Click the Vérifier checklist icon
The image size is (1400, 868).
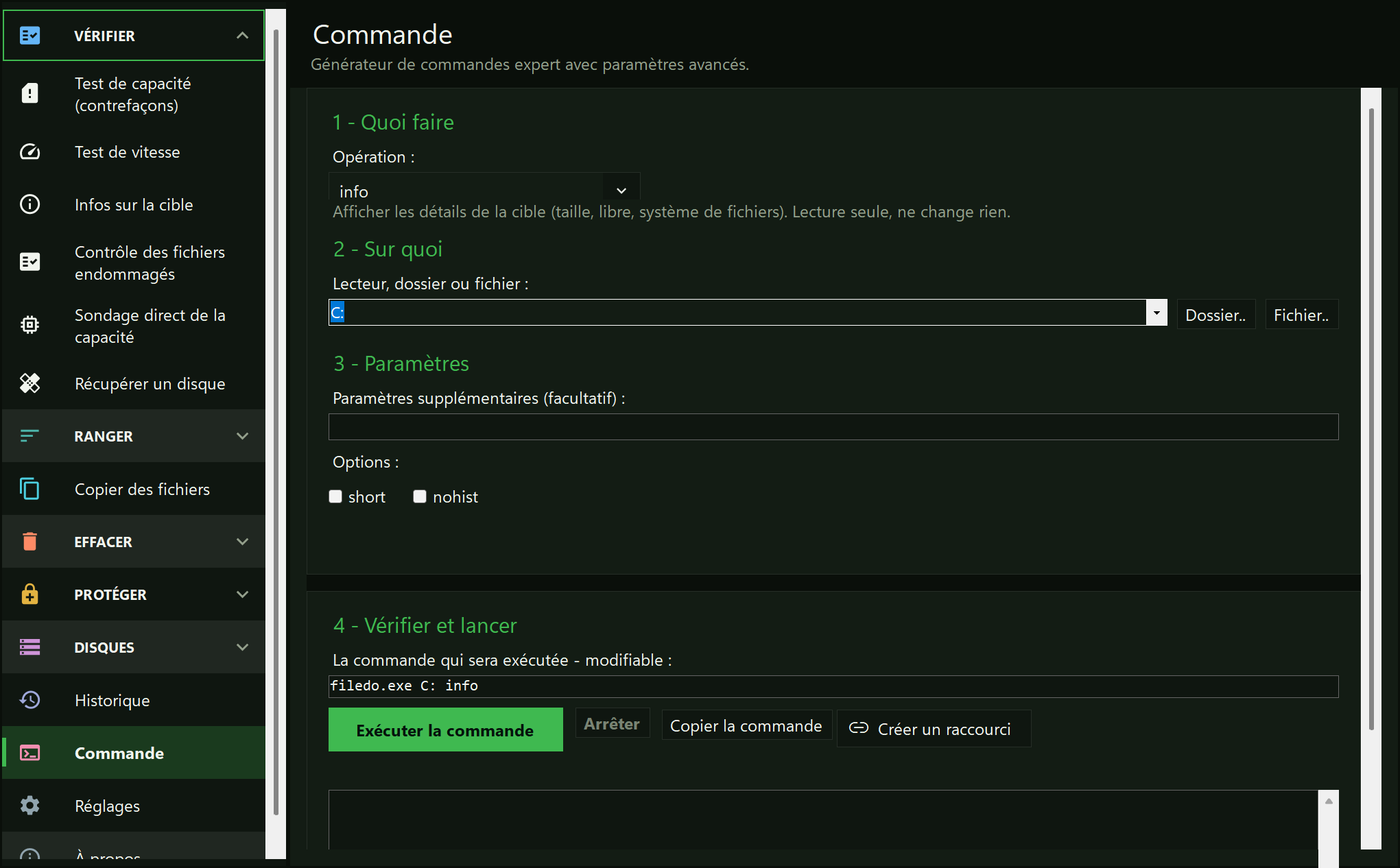tap(29, 36)
